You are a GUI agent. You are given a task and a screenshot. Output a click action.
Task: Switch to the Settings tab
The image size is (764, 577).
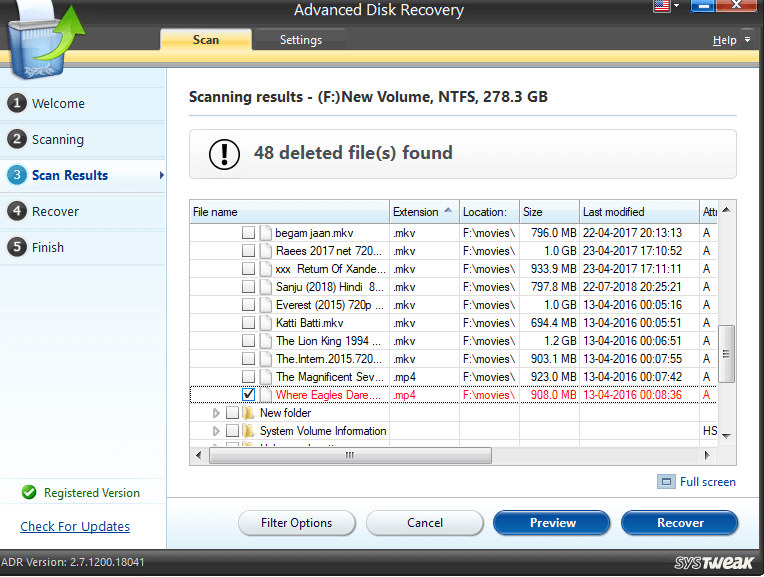pyautogui.click(x=300, y=40)
